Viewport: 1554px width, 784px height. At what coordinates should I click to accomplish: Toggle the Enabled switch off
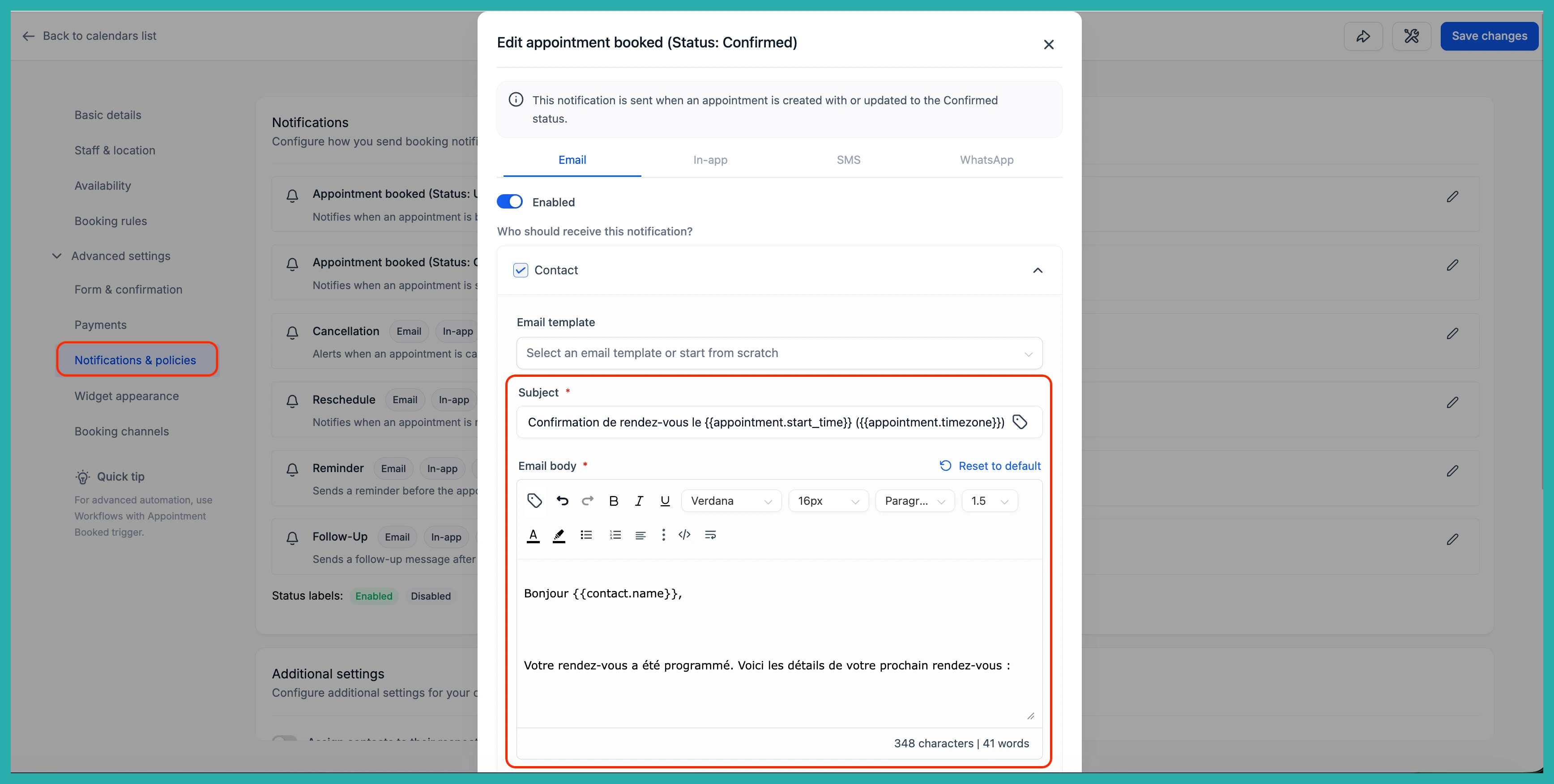tap(510, 201)
